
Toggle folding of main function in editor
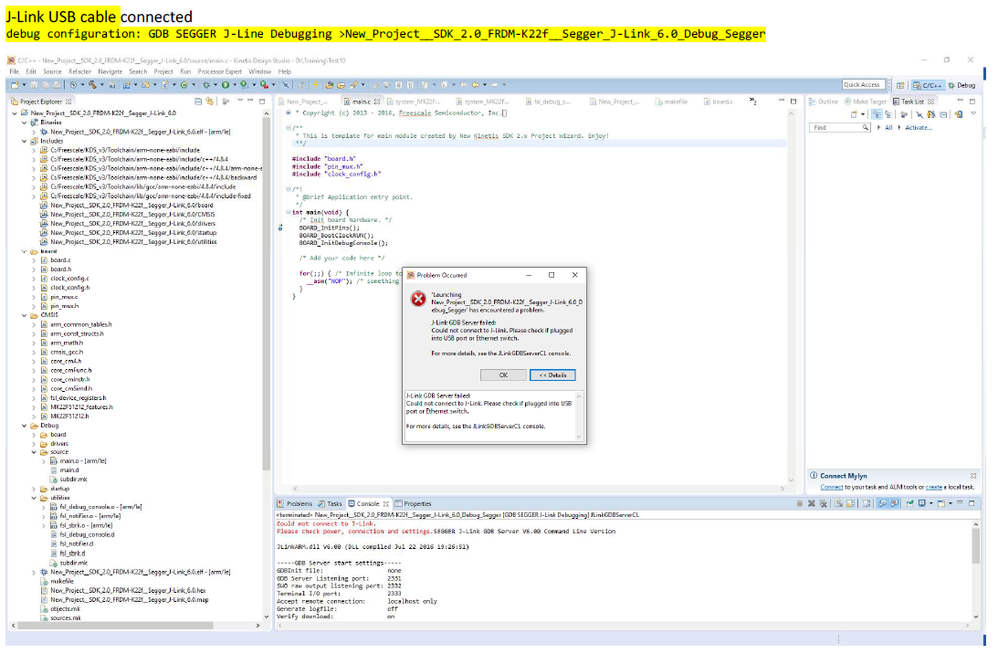[288, 213]
